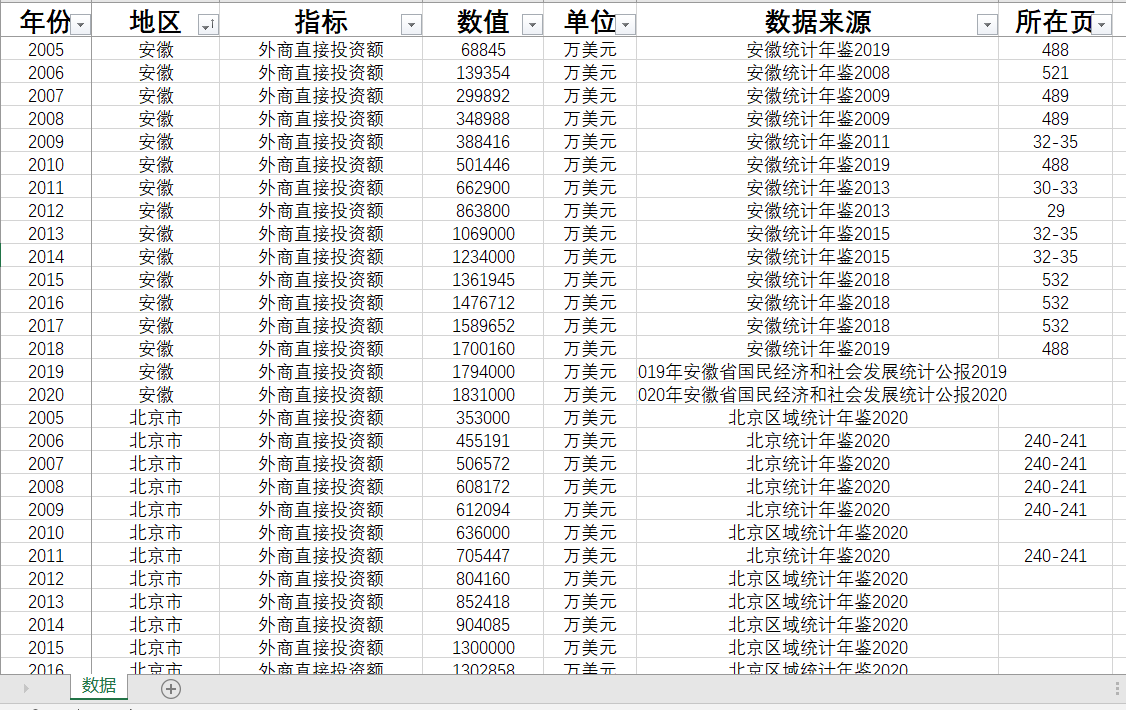Select the value cell 1589652
This screenshot has height=710, width=1126.
(483, 325)
